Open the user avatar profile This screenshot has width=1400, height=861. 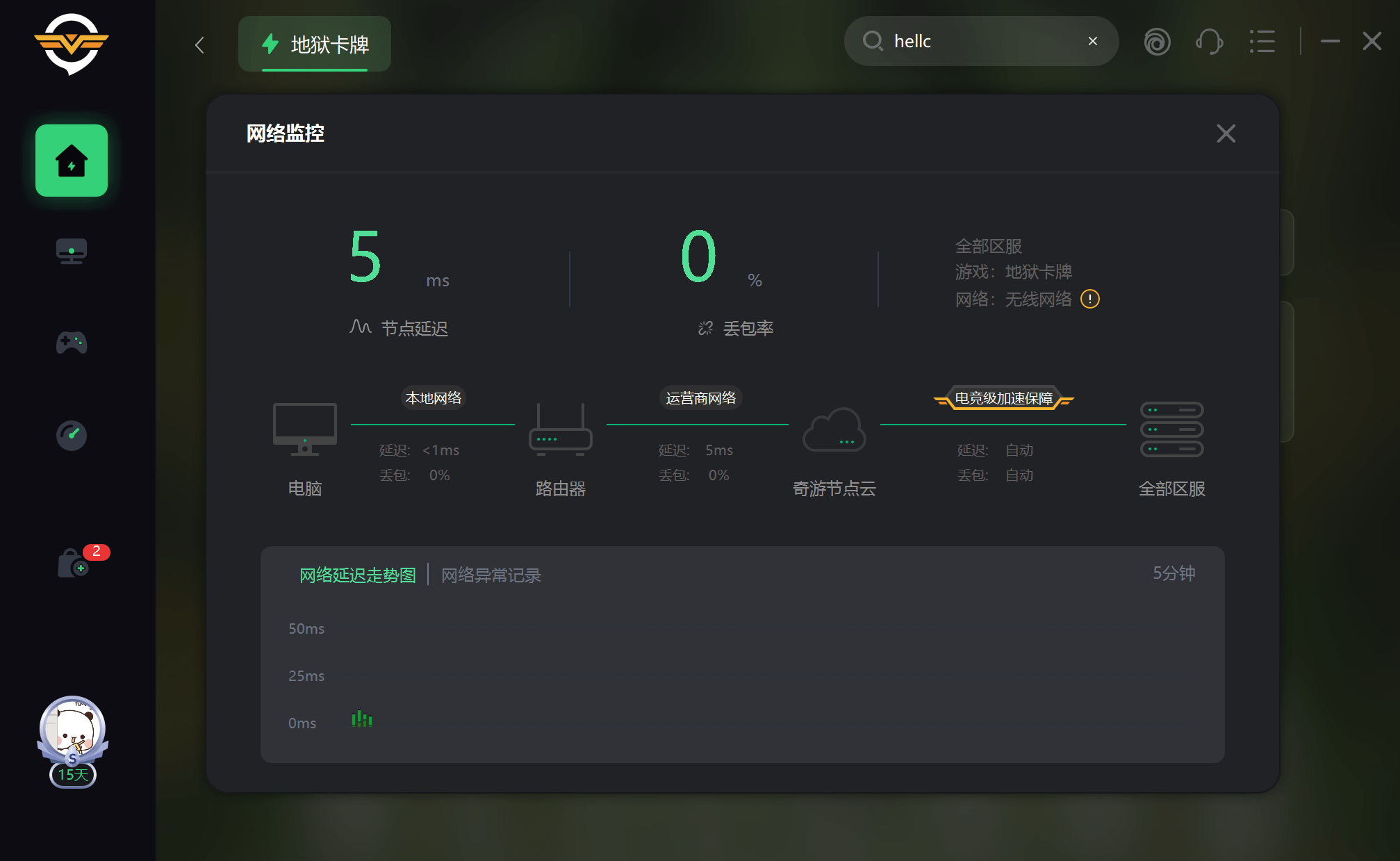tap(72, 729)
